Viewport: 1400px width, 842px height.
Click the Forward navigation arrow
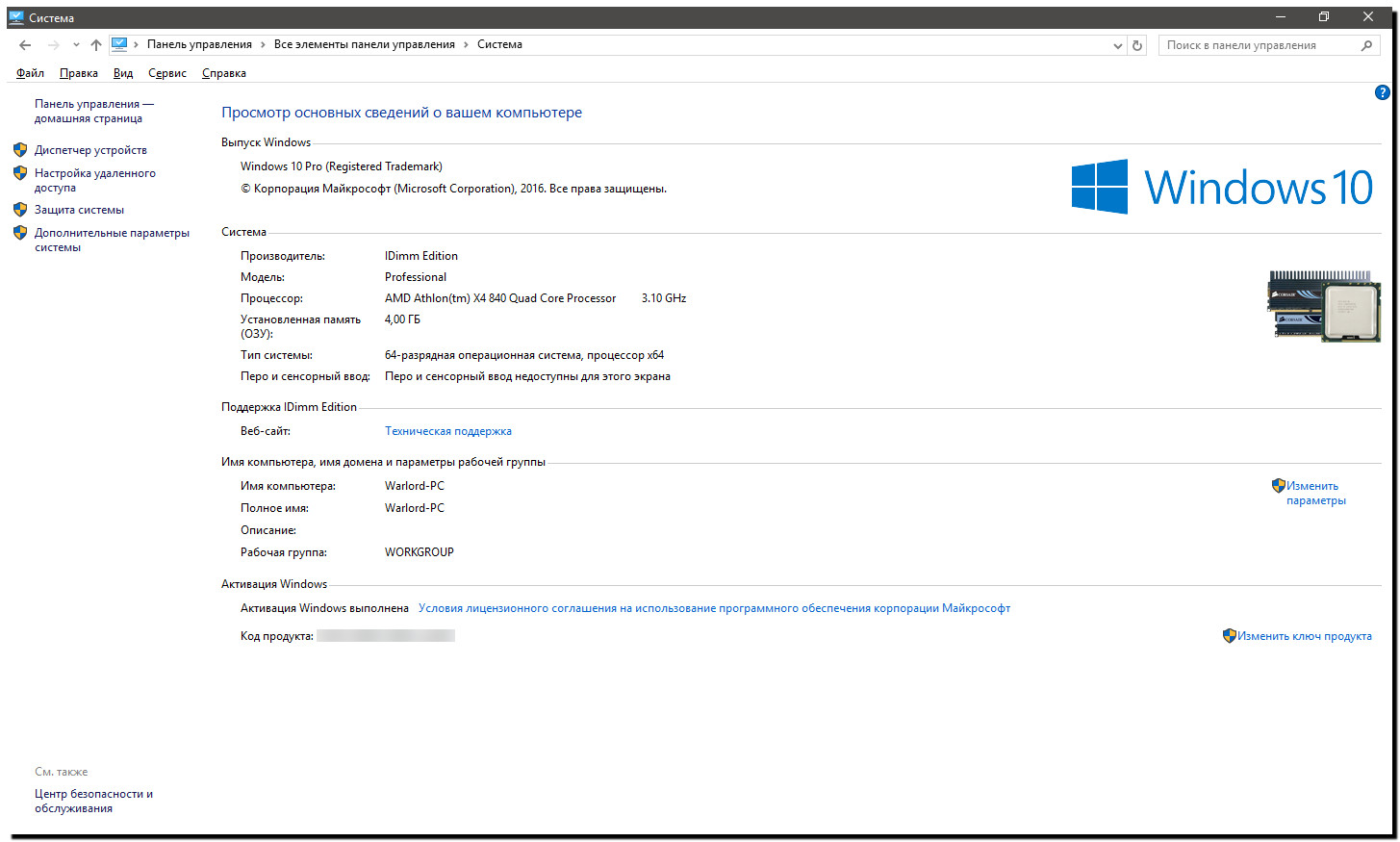(53, 45)
